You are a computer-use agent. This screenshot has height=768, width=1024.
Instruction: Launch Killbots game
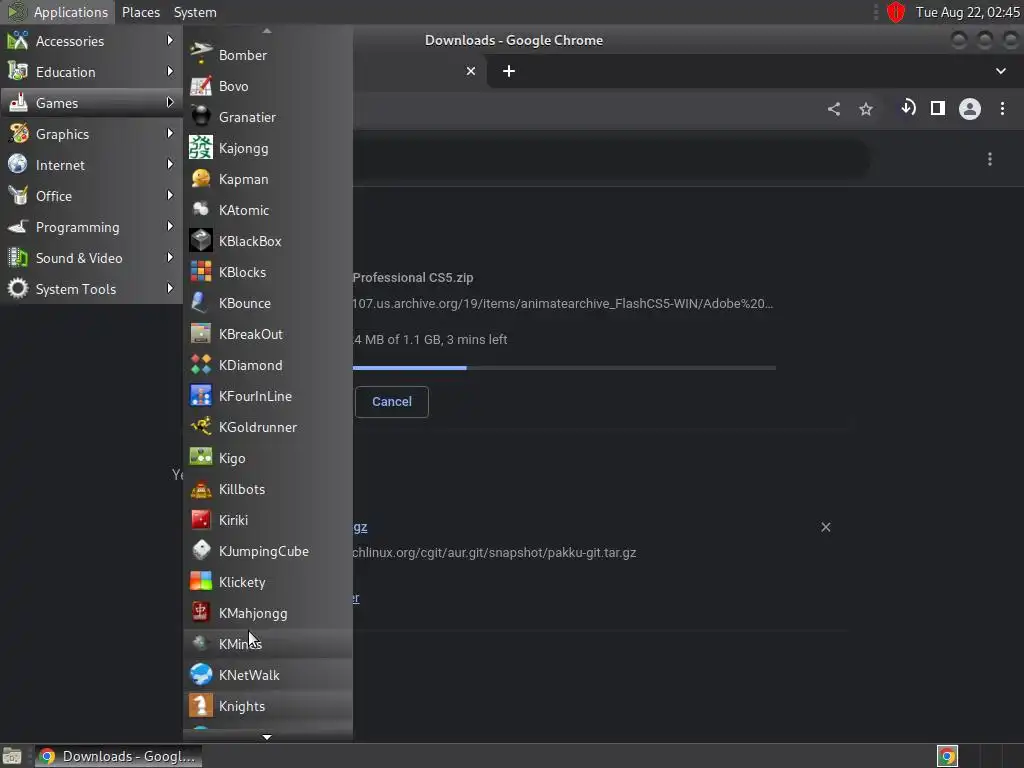(268, 489)
